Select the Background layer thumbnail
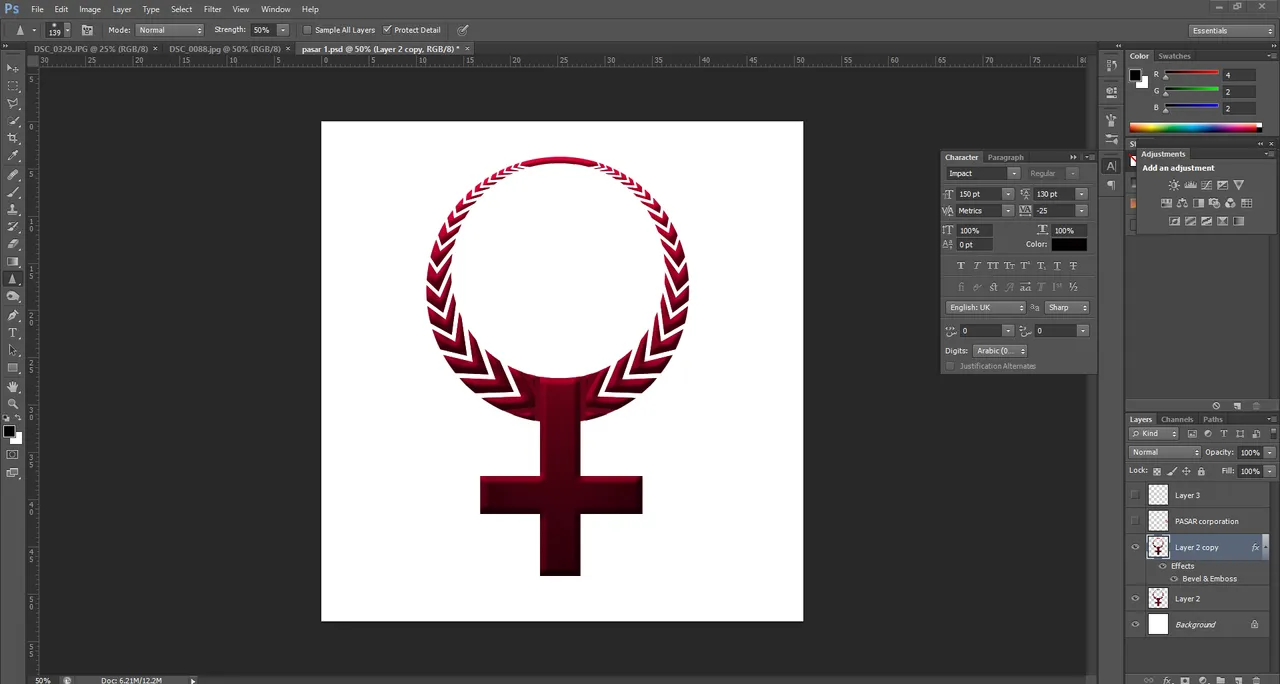The width and height of the screenshot is (1280, 684). (x=1158, y=625)
